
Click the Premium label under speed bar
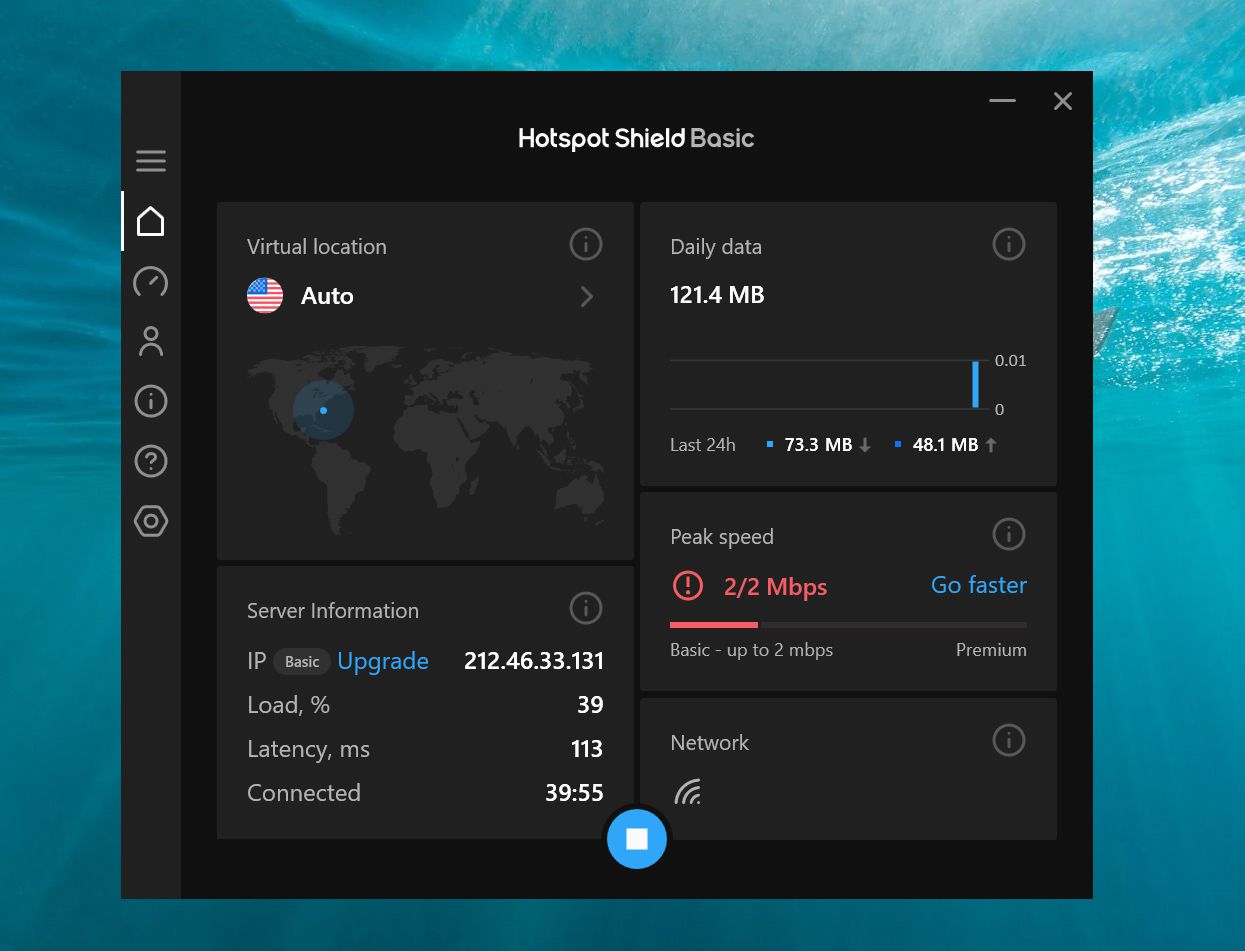click(991, 650)
